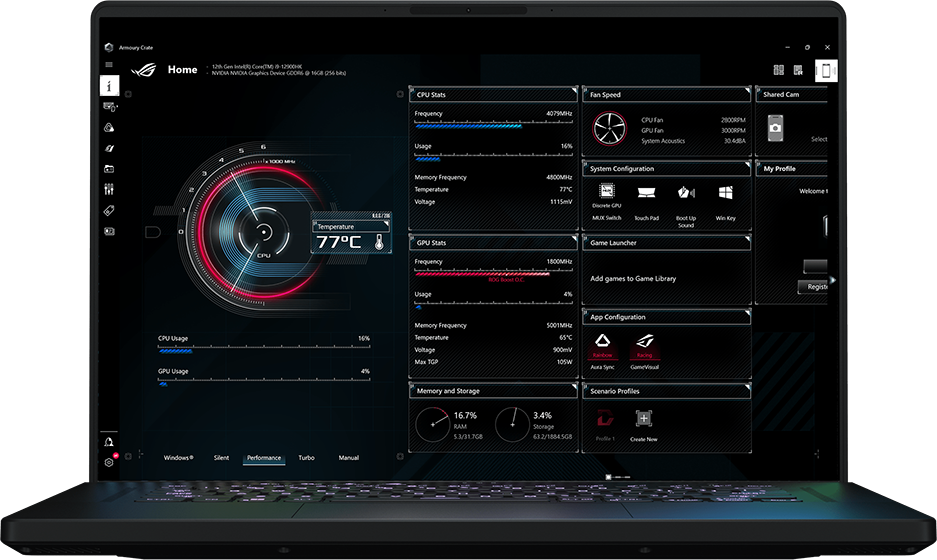The height and width of the screenshot is (560, 937).
Task: Click the thermometer icon beside 77°C
Action: [x=379, y=242]
